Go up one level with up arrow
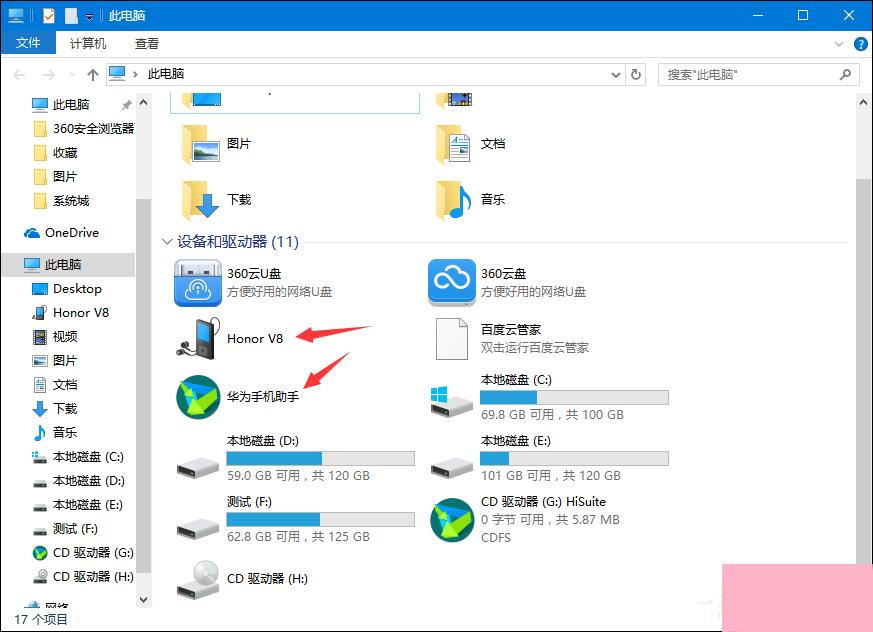This screenshot has width=873, height=632. (x=93, y=75)
